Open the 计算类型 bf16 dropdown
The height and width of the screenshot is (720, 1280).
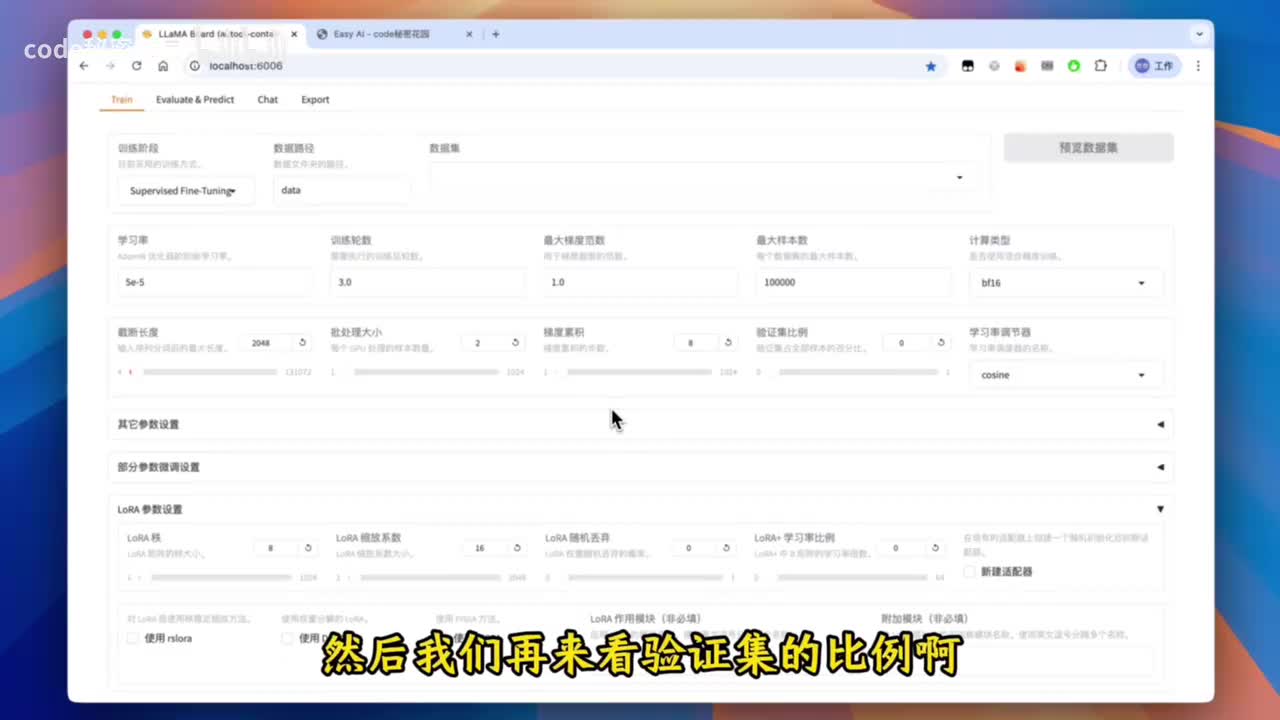tap(1066, 283)
